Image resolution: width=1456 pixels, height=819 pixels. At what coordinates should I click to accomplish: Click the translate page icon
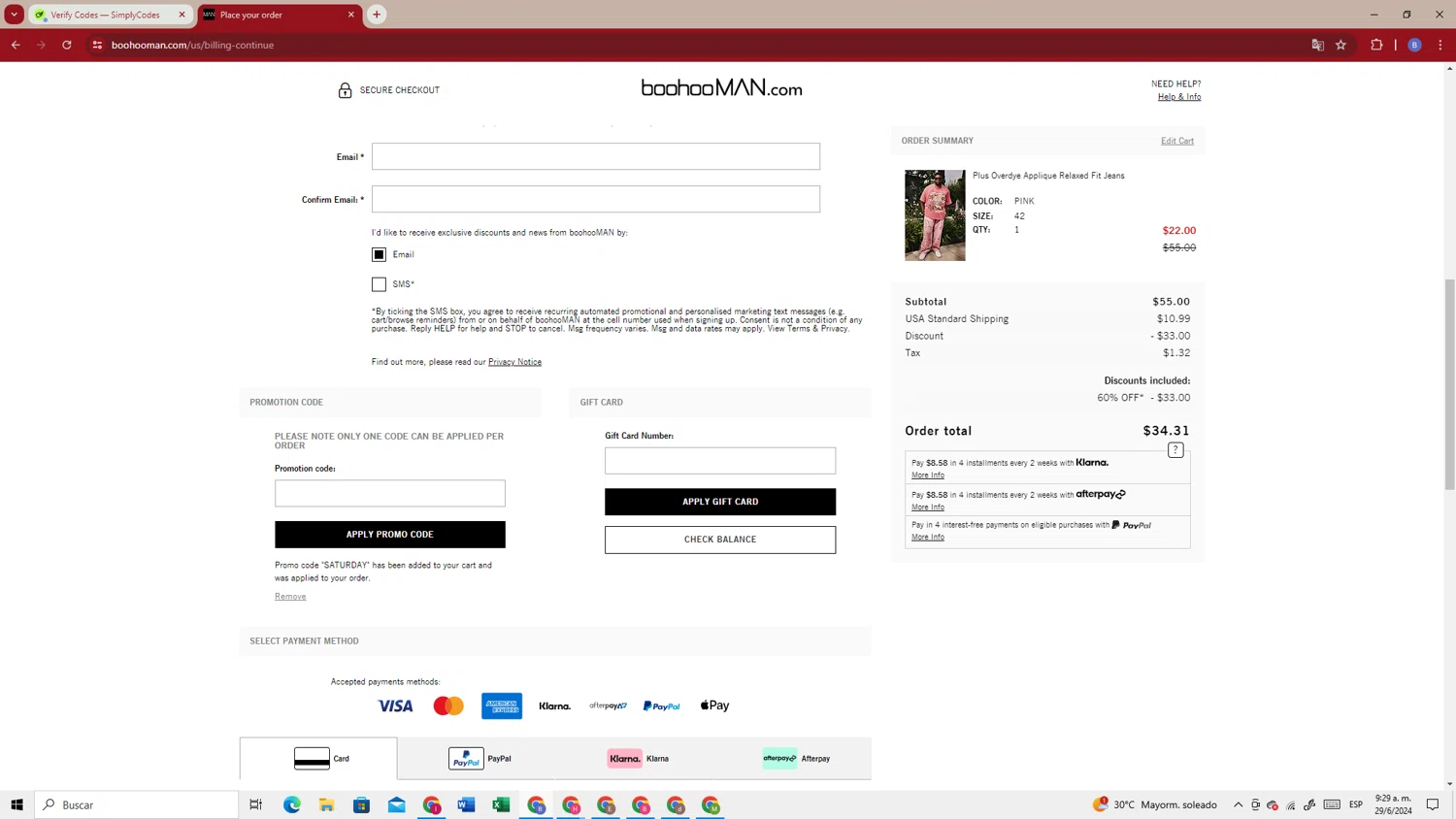coord(1317,45)
